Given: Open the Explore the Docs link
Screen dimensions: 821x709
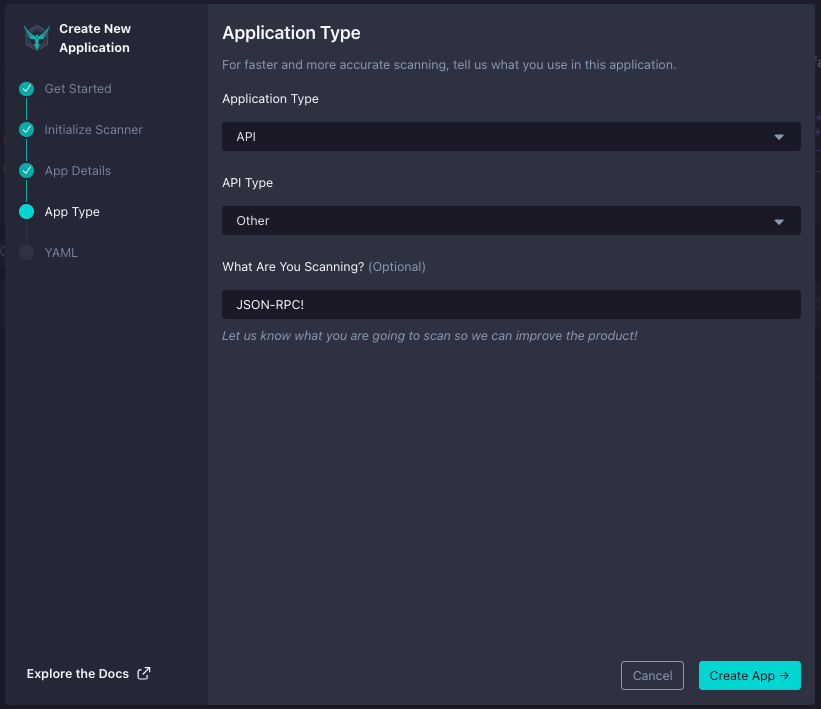Looking at the screenshot, I should 79,673.
